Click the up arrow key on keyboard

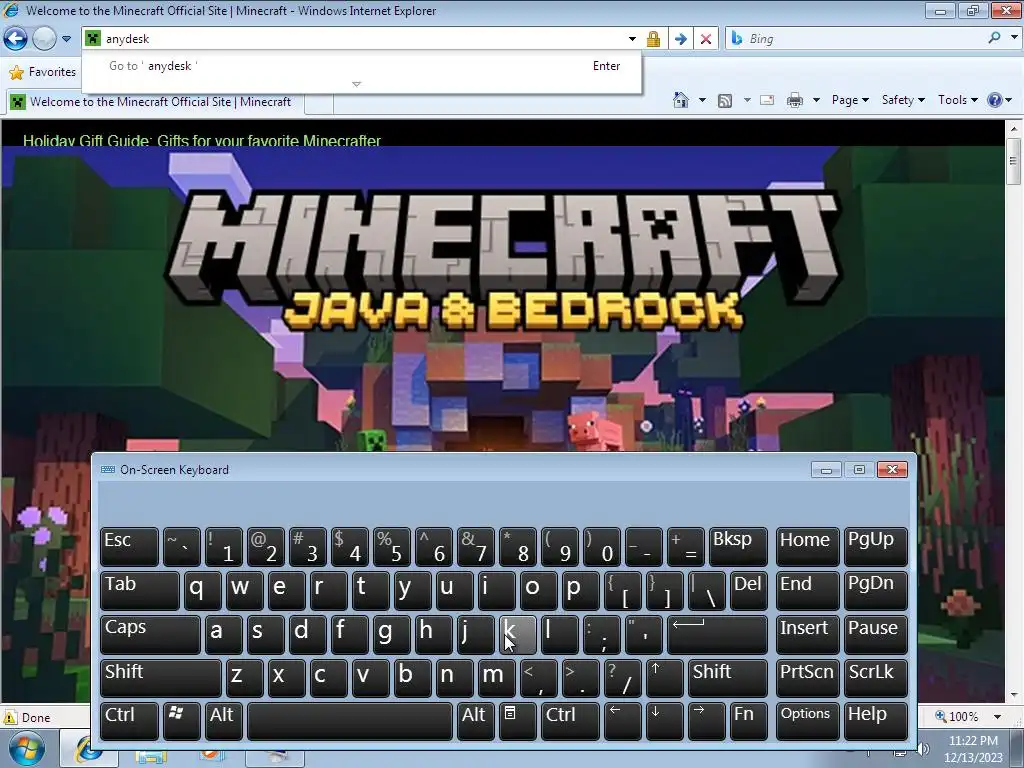pos(665,678)
